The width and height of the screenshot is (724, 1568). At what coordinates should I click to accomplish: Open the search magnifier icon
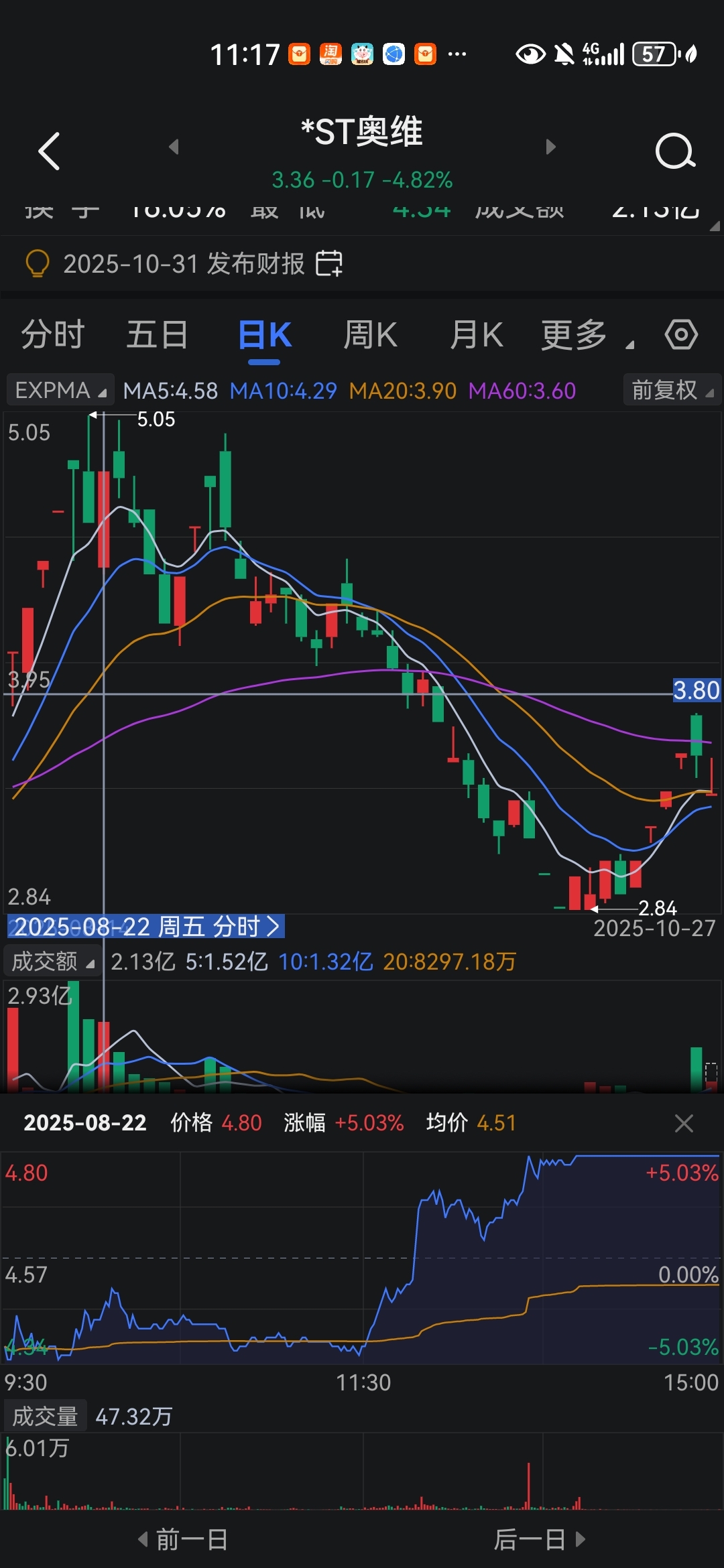click(675, 151)
